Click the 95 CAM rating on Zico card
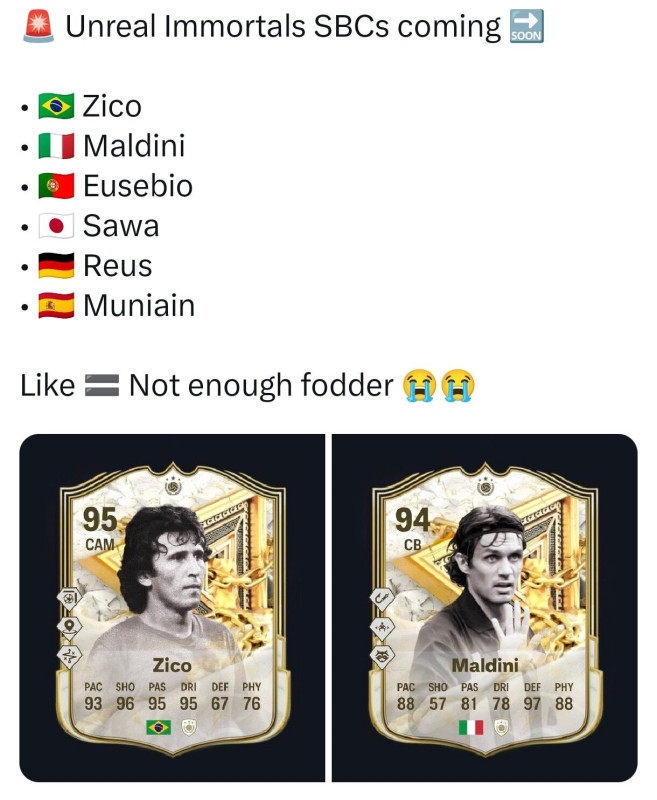The height and width of the screenshot is (800, 657). [100, 529]
